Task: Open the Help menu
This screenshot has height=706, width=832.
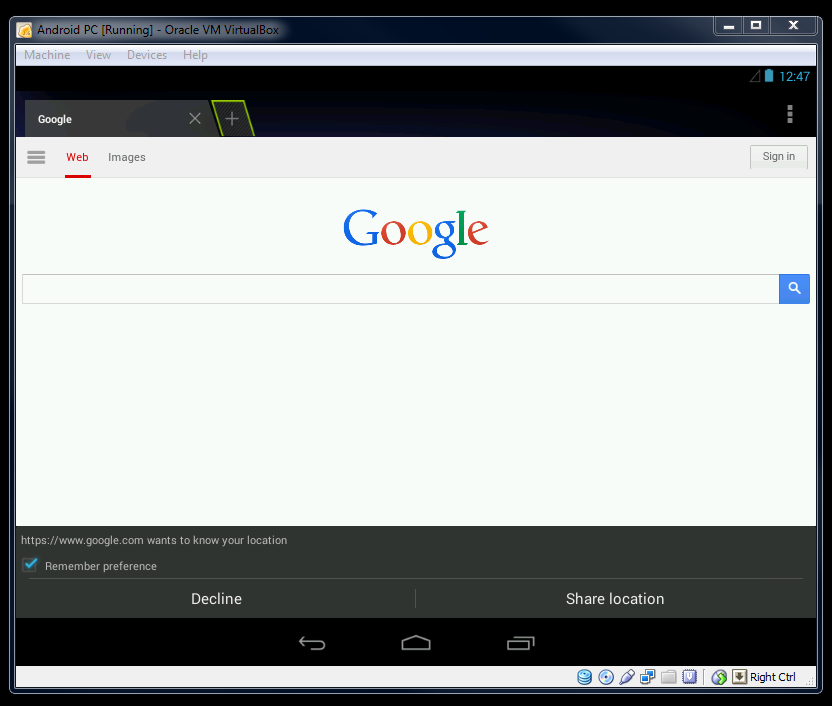Action: [x=195, y=55]
